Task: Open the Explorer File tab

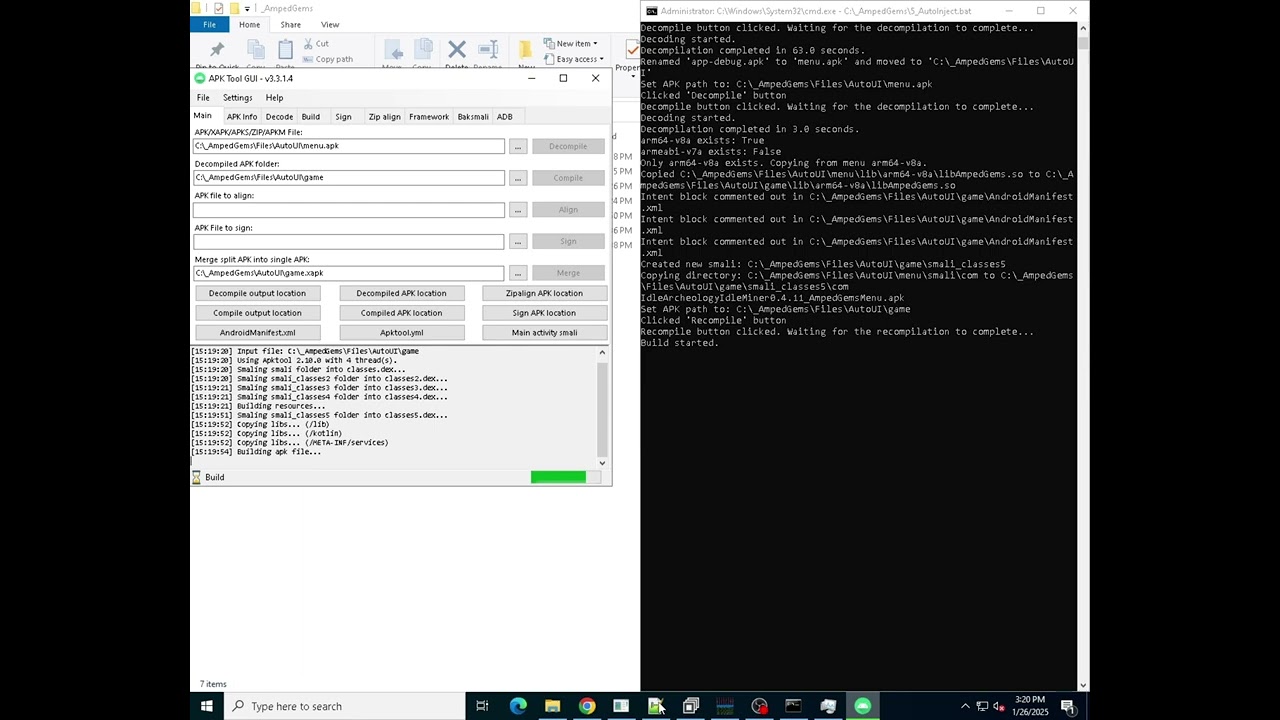Action: point(209,24)
